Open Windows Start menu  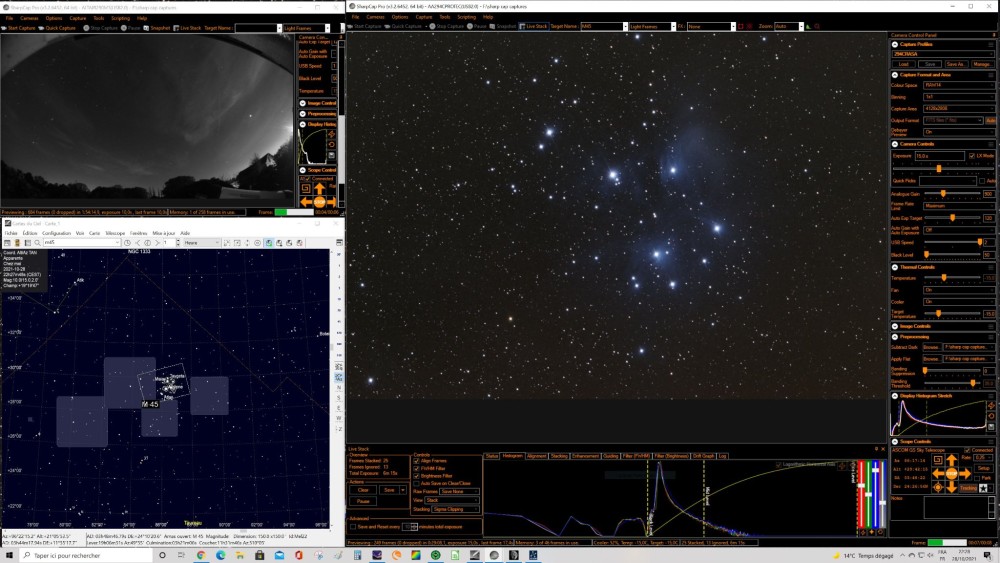[9, 555]
